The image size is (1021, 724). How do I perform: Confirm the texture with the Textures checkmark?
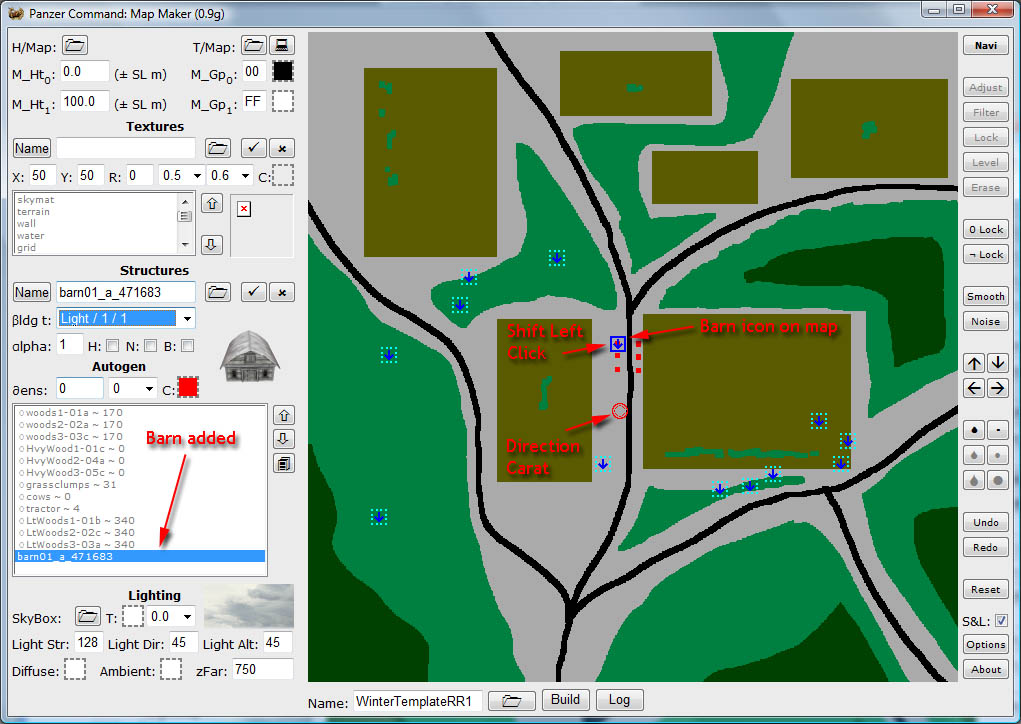253,148
